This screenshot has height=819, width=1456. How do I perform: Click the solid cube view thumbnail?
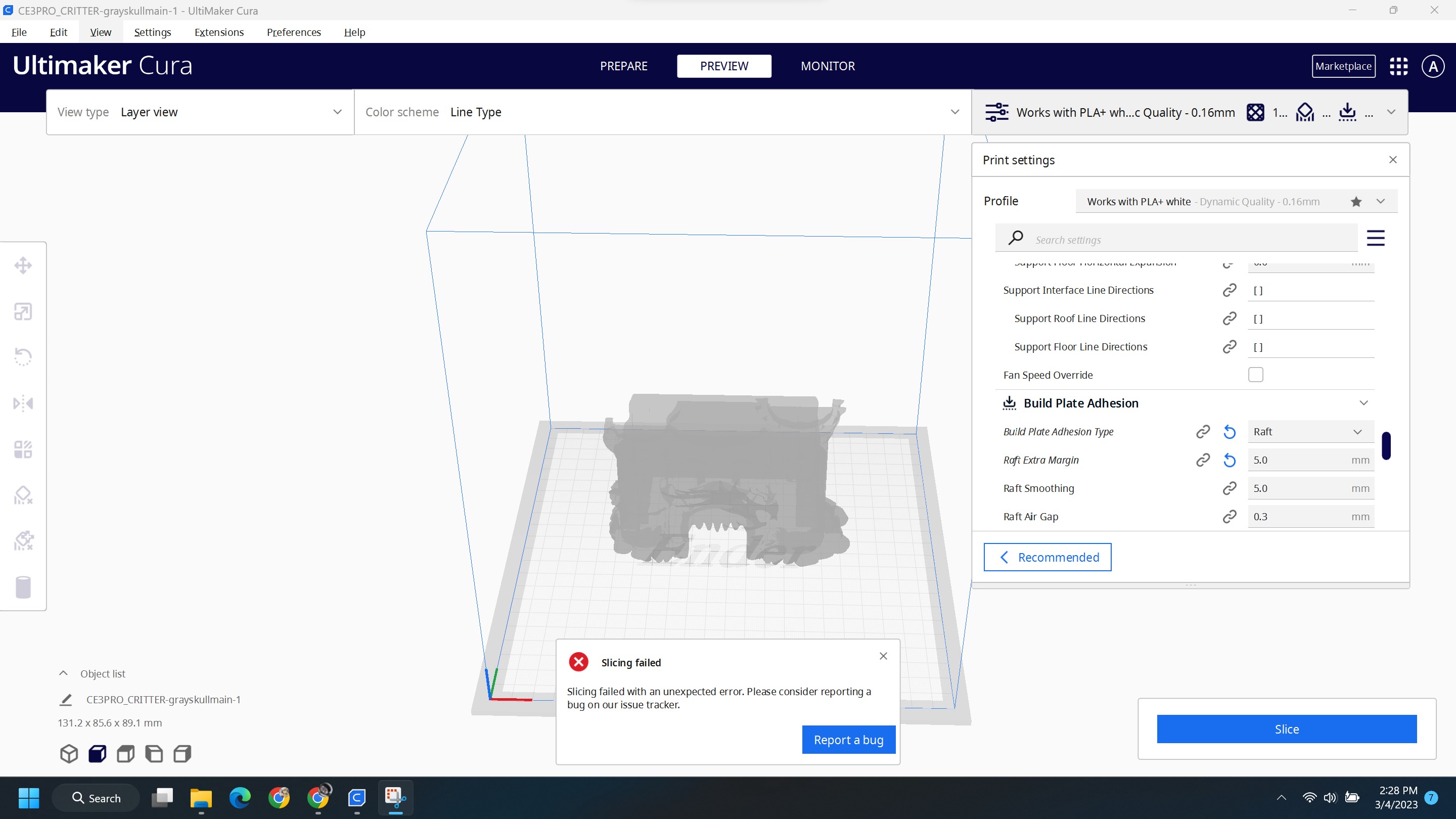coord(97,753)
